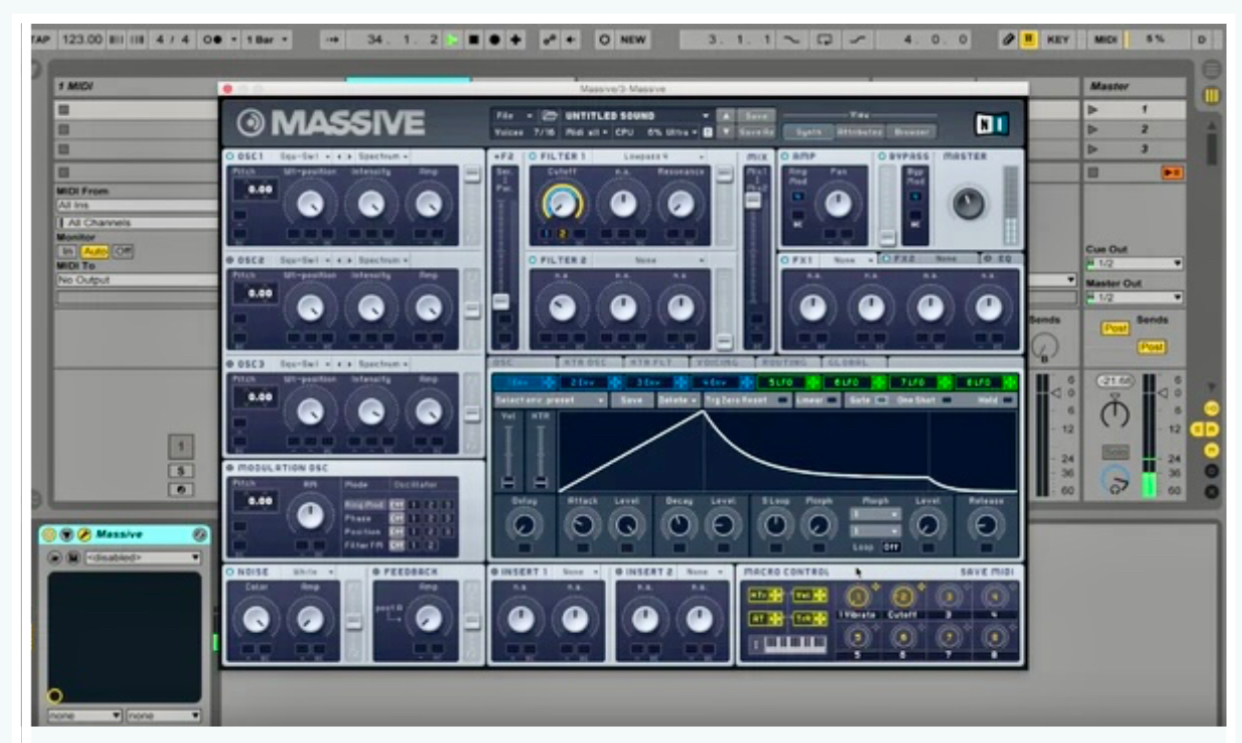
Task: Toggle OSC3 on/off power button
Action: [x=230, y=364]
